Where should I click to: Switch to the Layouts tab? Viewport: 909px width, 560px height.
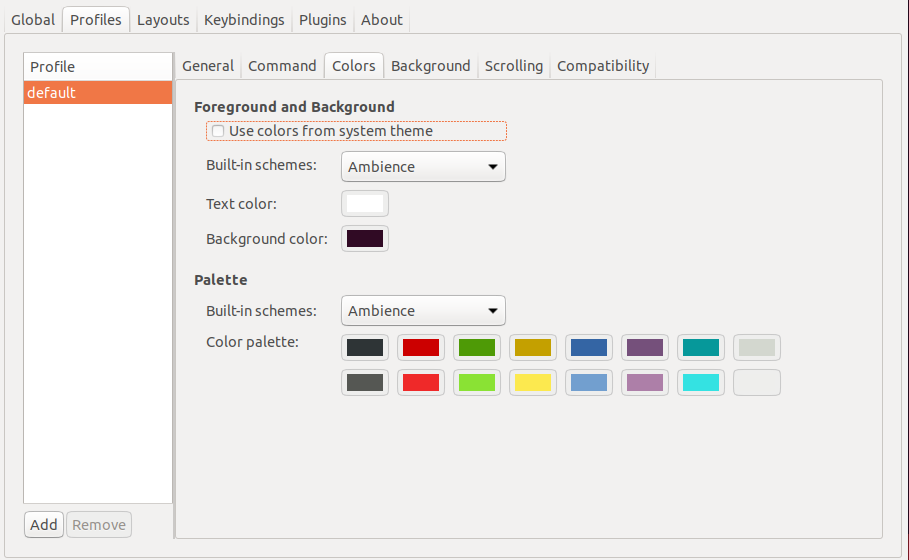[163, 20]
